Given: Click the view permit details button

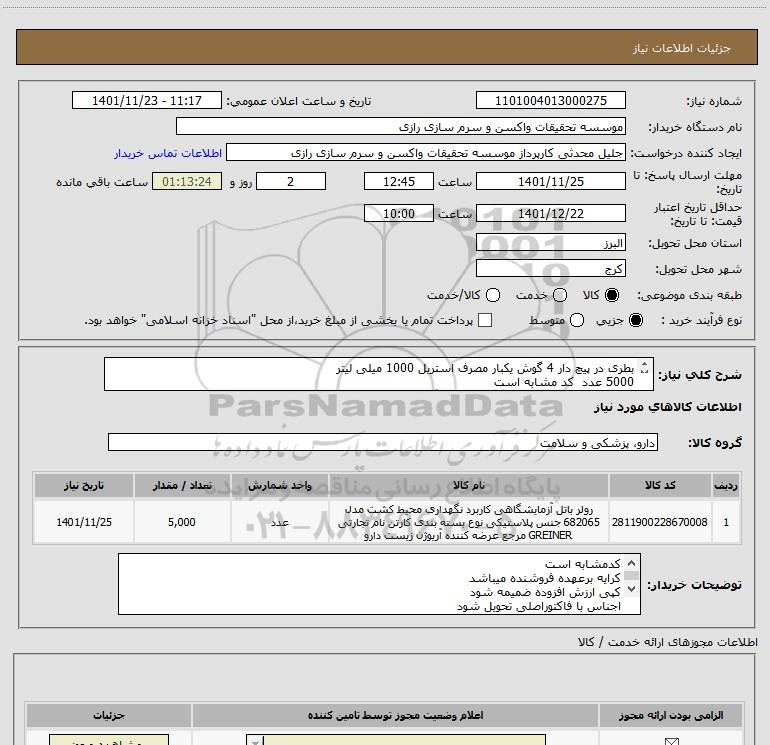Looking at the screenshot, I should click(x=109, y=740).
